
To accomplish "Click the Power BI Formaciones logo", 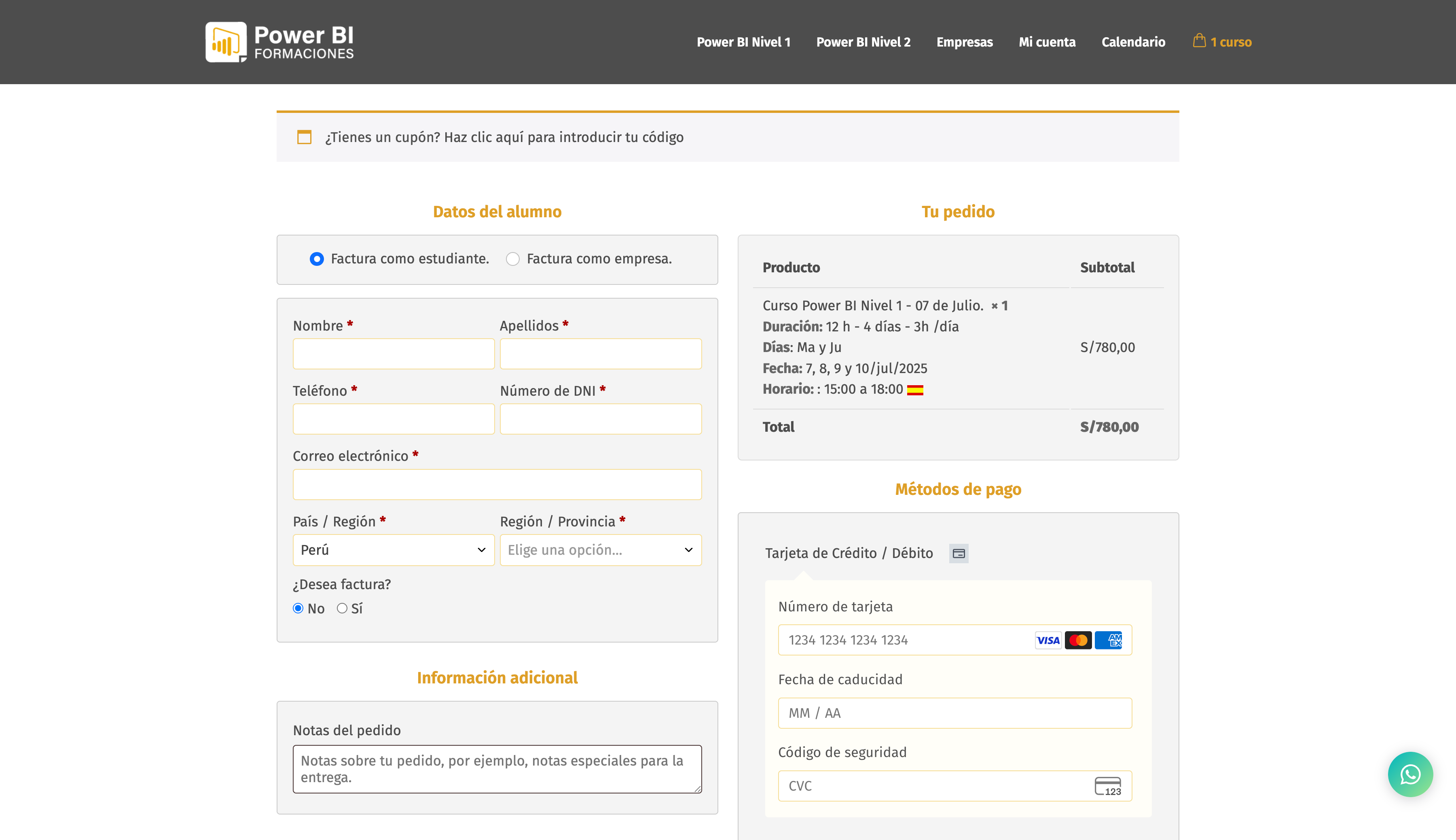I will [x=279, y=42].
